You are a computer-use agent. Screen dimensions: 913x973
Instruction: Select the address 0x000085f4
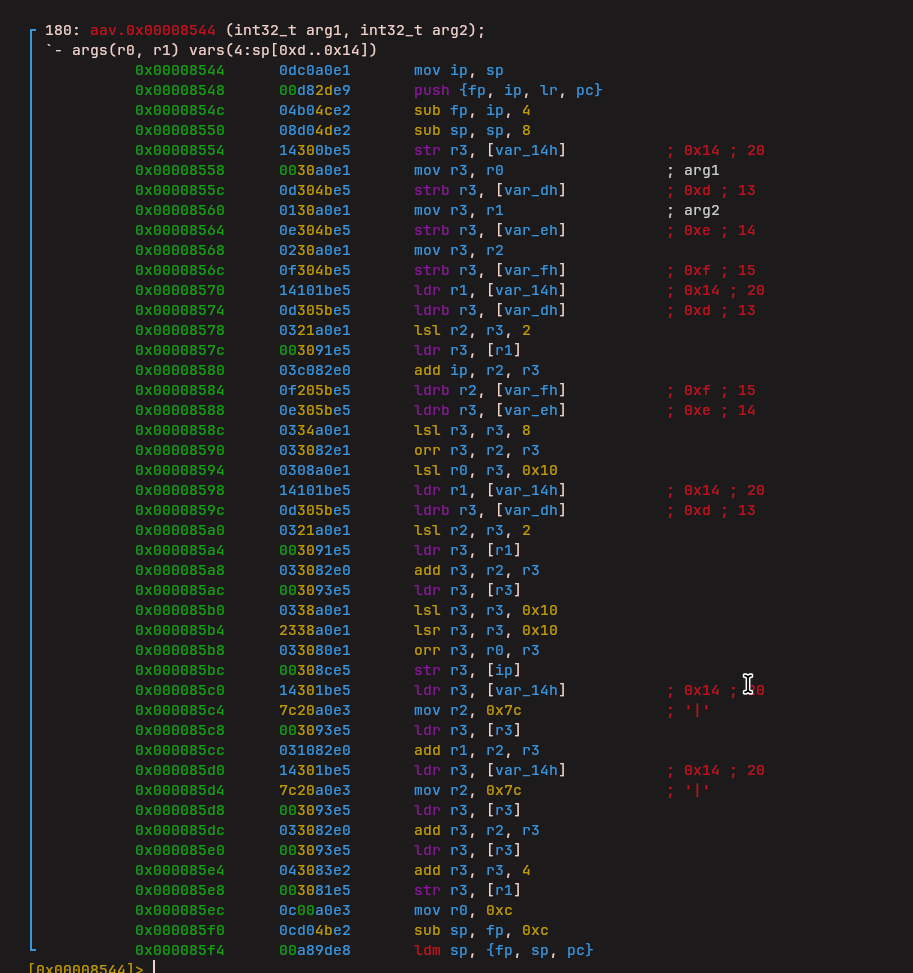coord(180,950)
